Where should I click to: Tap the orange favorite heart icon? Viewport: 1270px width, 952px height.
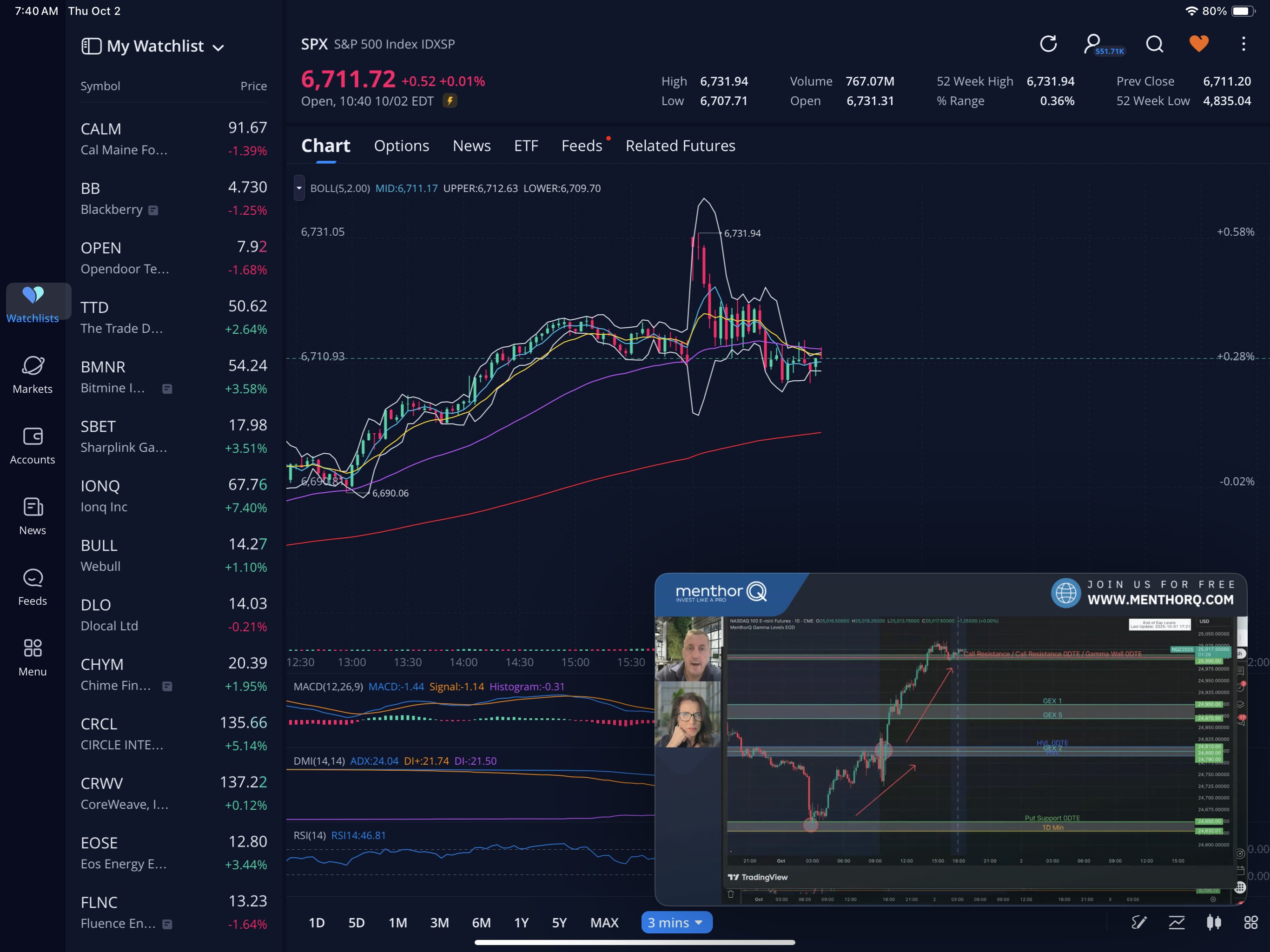(1199, 44)
